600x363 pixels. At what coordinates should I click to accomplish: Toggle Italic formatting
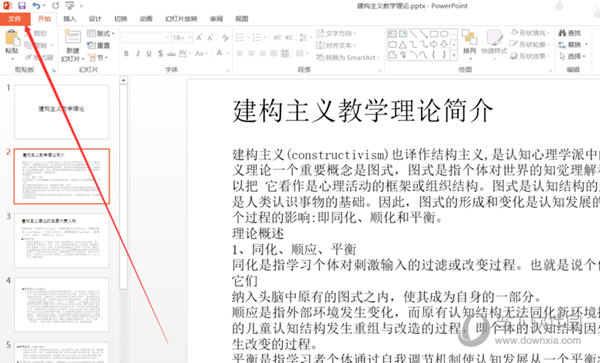(x=138, y=54)
